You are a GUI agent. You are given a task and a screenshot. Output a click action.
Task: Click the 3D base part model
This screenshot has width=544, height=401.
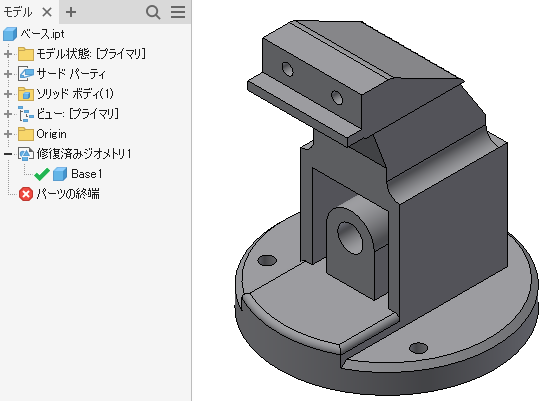387,208
